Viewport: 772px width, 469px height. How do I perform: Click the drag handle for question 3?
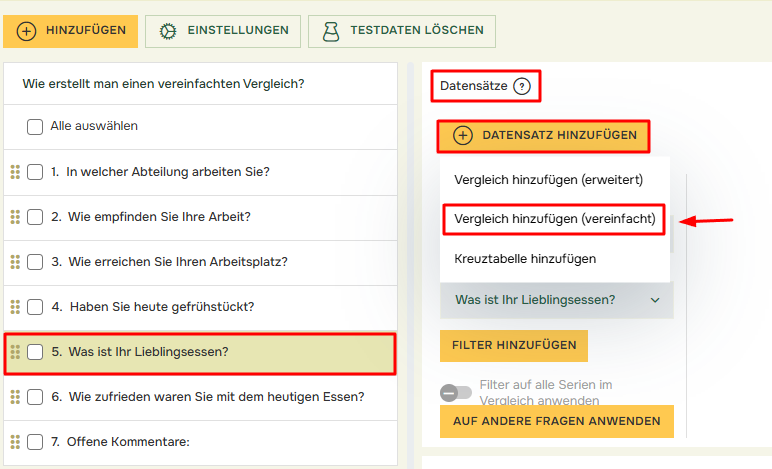[15, 262]
